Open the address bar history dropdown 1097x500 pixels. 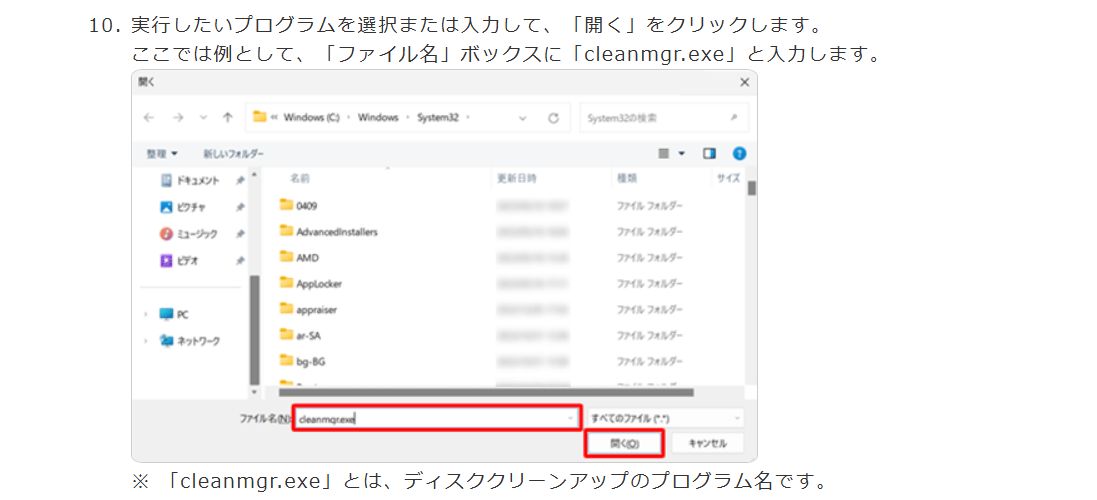click(523, 118)
